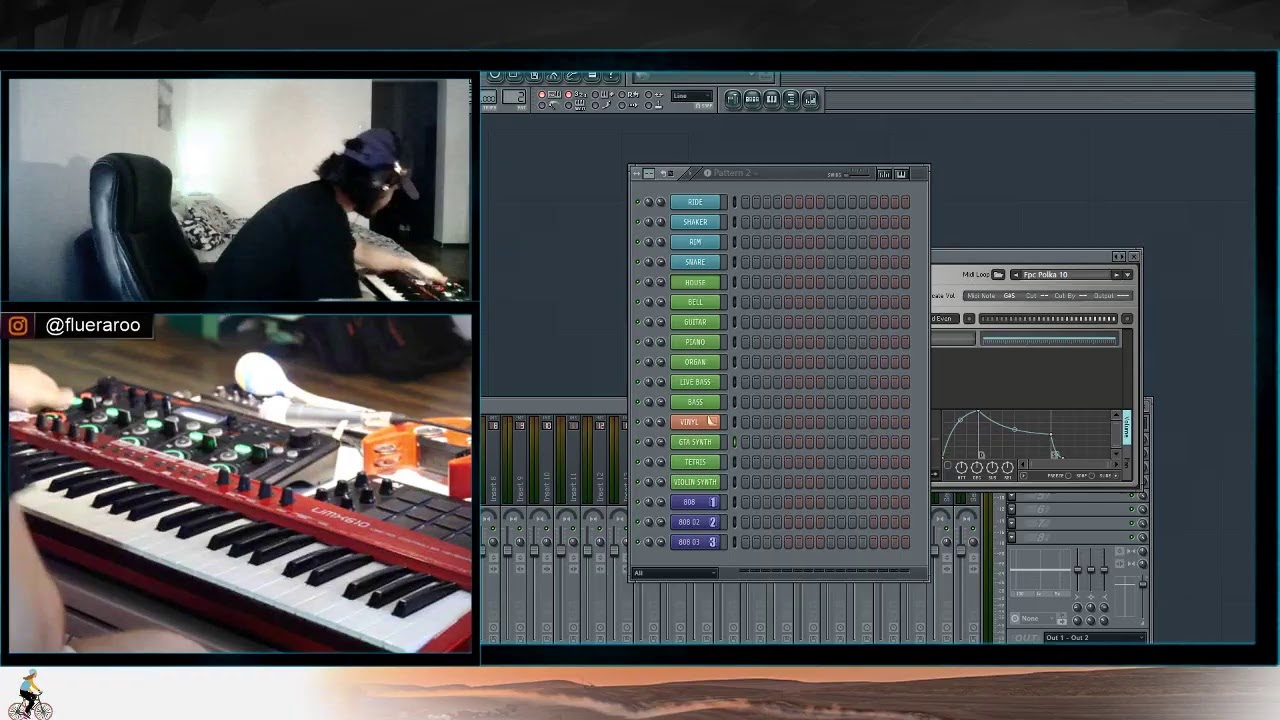Mute the SNARE channel with its green LED

(637, 262)
